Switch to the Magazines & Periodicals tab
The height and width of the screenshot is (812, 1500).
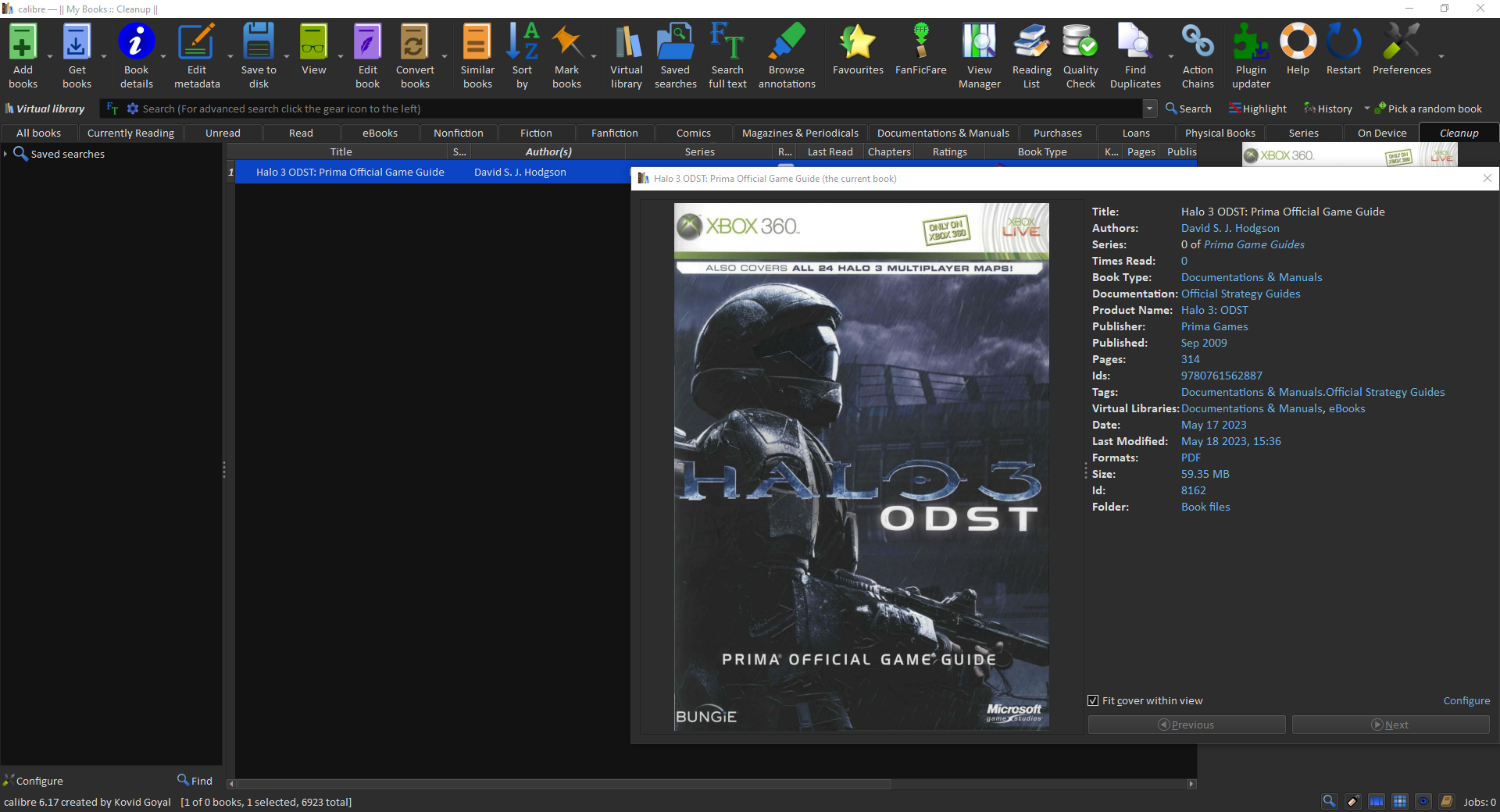pos(800,133)
